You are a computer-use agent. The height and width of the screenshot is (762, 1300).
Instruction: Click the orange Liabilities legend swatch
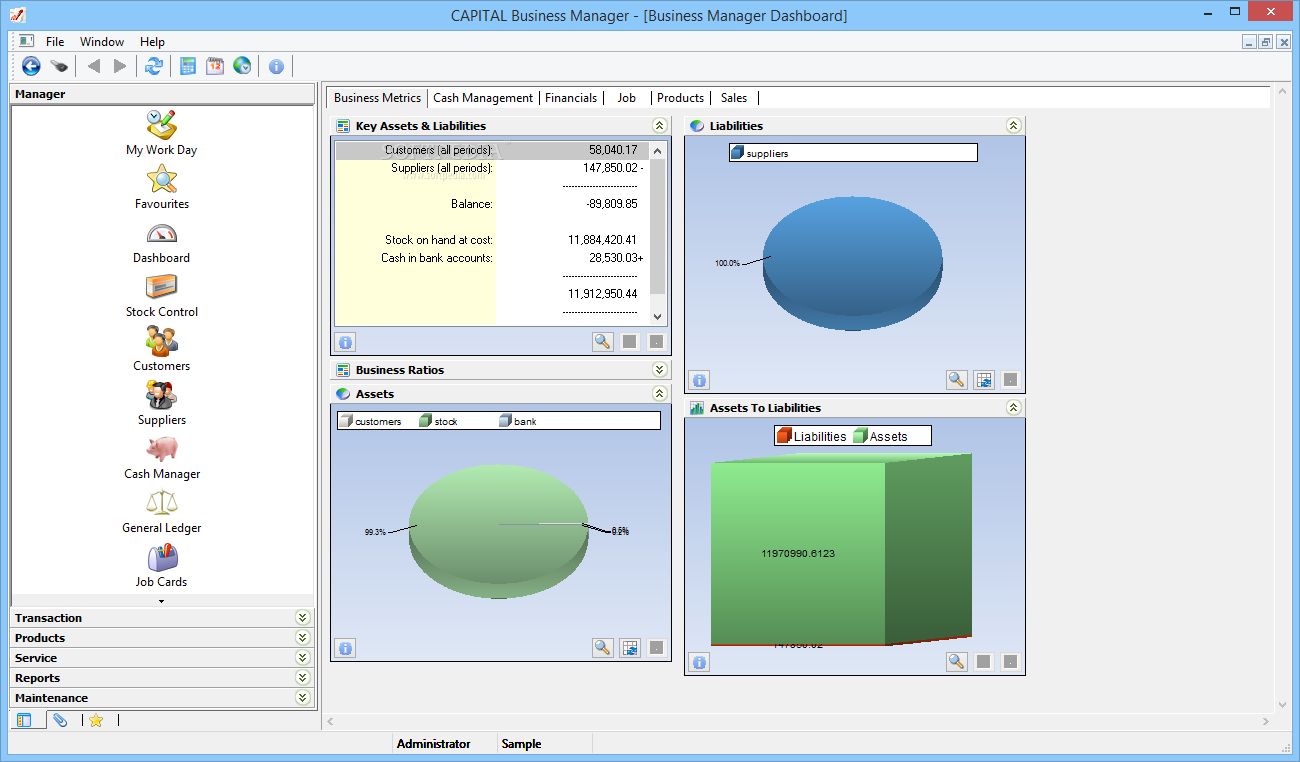tap(784, 436)
